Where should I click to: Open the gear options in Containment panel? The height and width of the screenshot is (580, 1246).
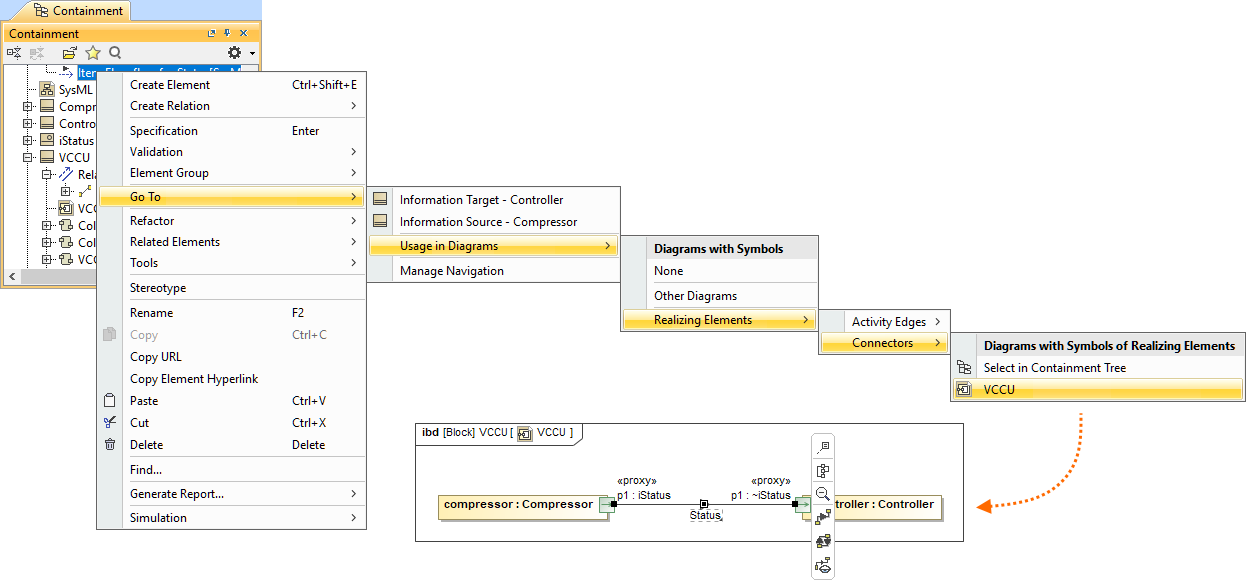click(x=234, y=53)
